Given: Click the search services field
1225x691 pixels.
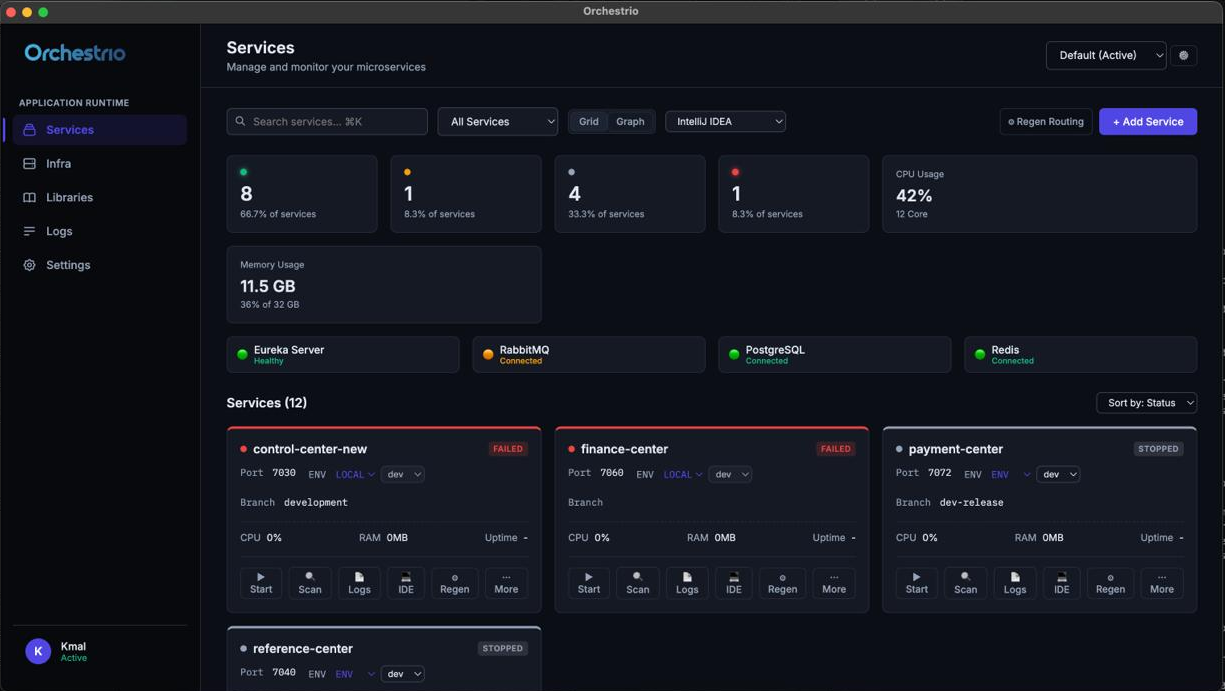Looking at the screenshot, I should (327, 121).
